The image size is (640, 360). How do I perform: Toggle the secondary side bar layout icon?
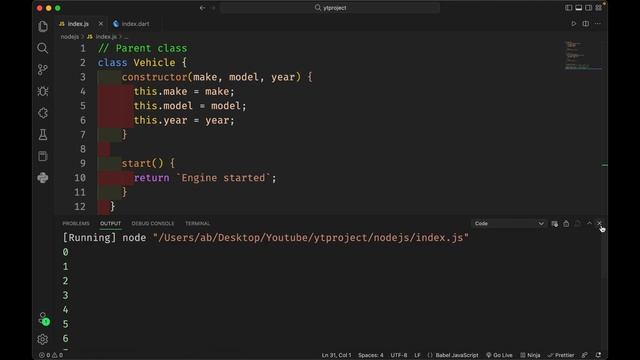tap(588, 8)
